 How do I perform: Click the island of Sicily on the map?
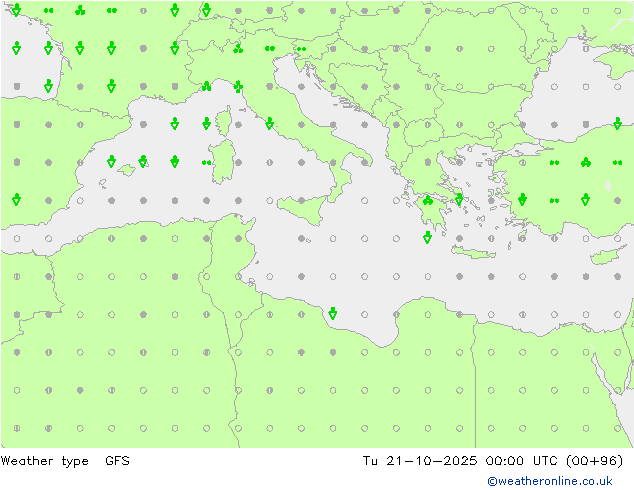[303, 209]
